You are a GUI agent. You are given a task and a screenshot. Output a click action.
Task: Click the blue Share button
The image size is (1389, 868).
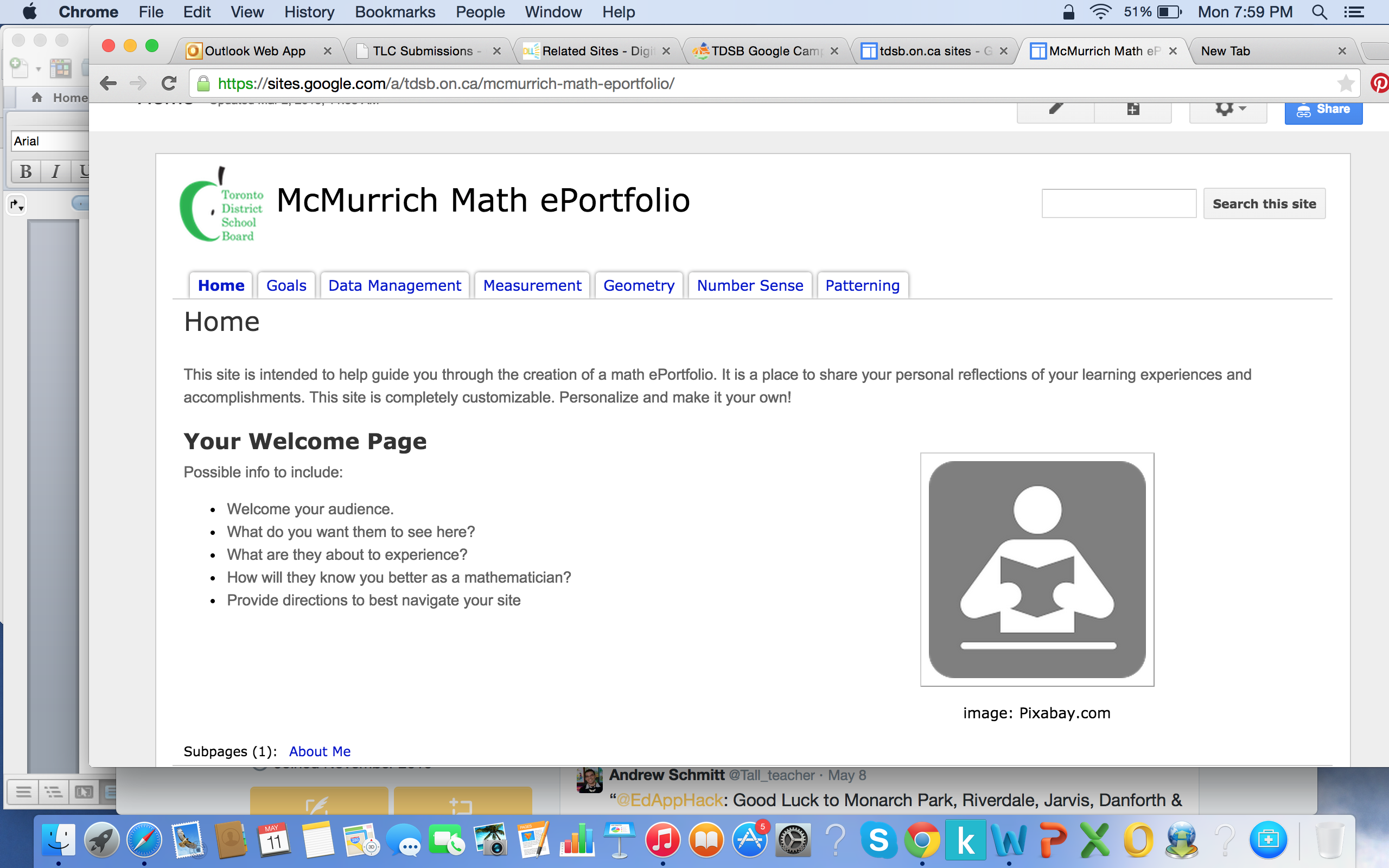tap(1323, 110)
